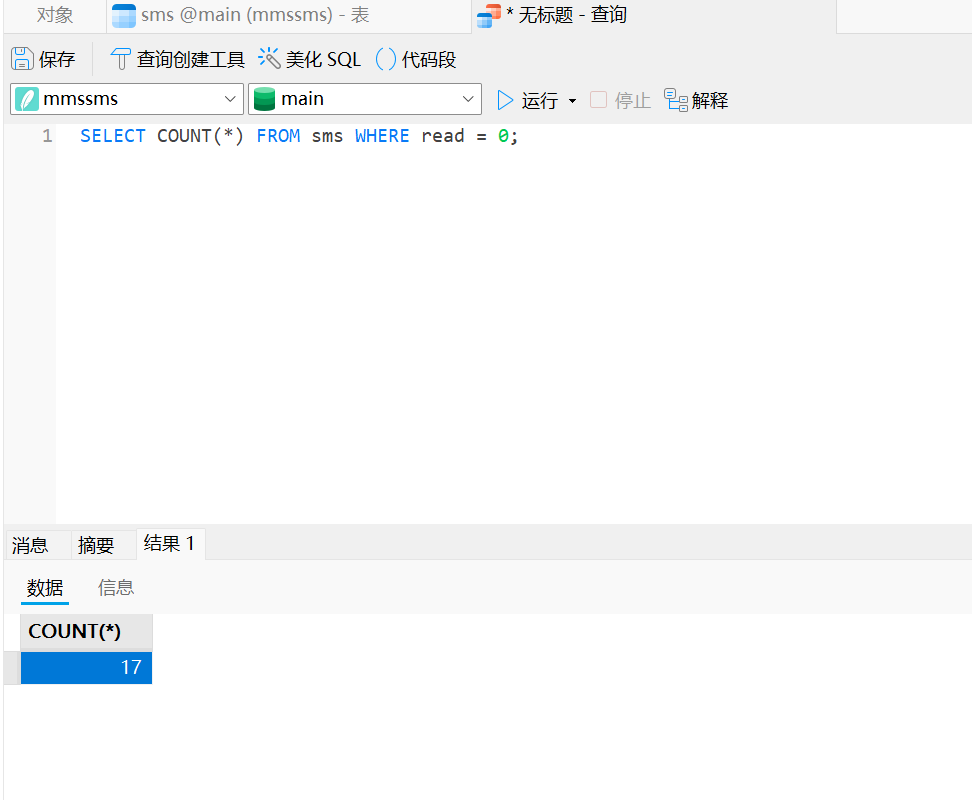Click COUNT(*) in the SQL editor
The width and height of the screenshot is (972, 800).
point(200,136)
